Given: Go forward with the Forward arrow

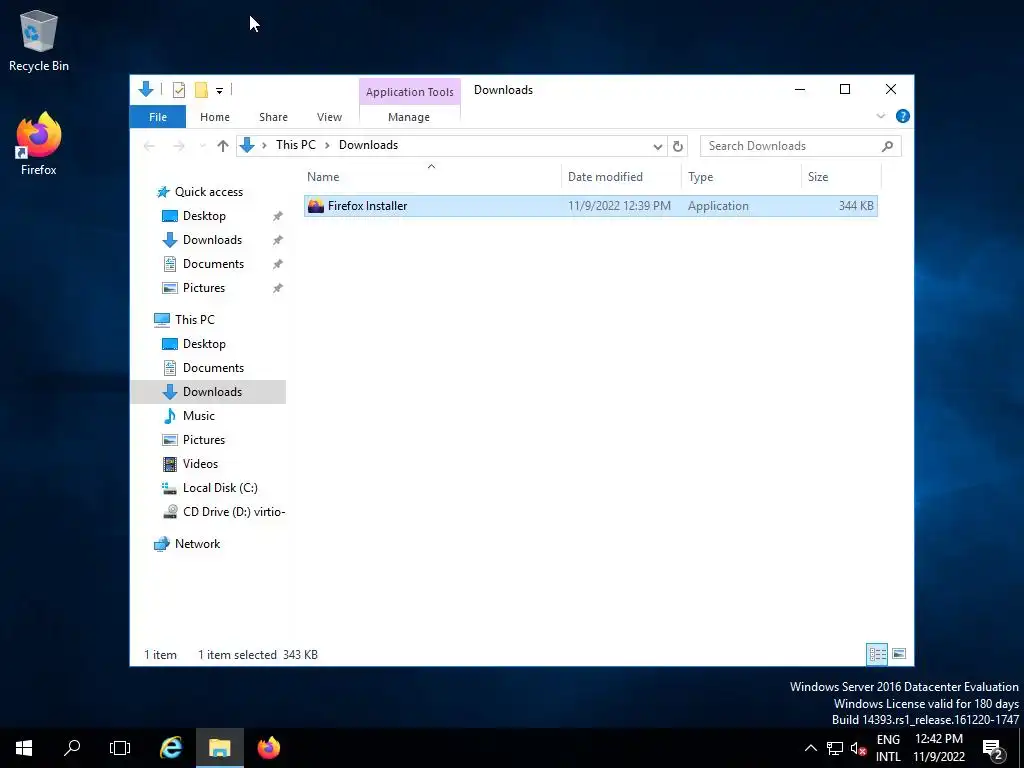Looking at the screenshot, I should 178,146.
